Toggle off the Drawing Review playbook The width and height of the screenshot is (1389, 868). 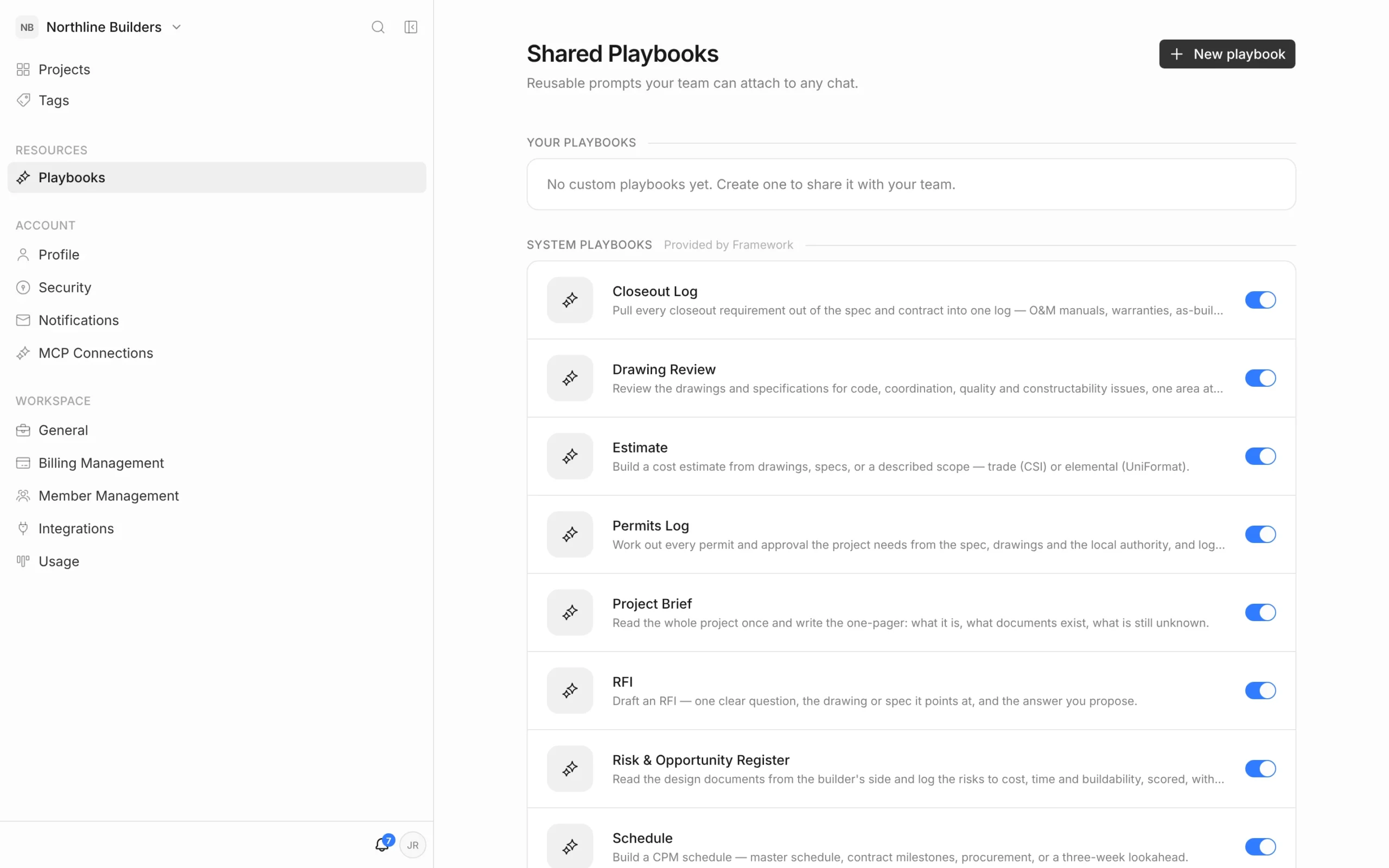pos(1260,378)
